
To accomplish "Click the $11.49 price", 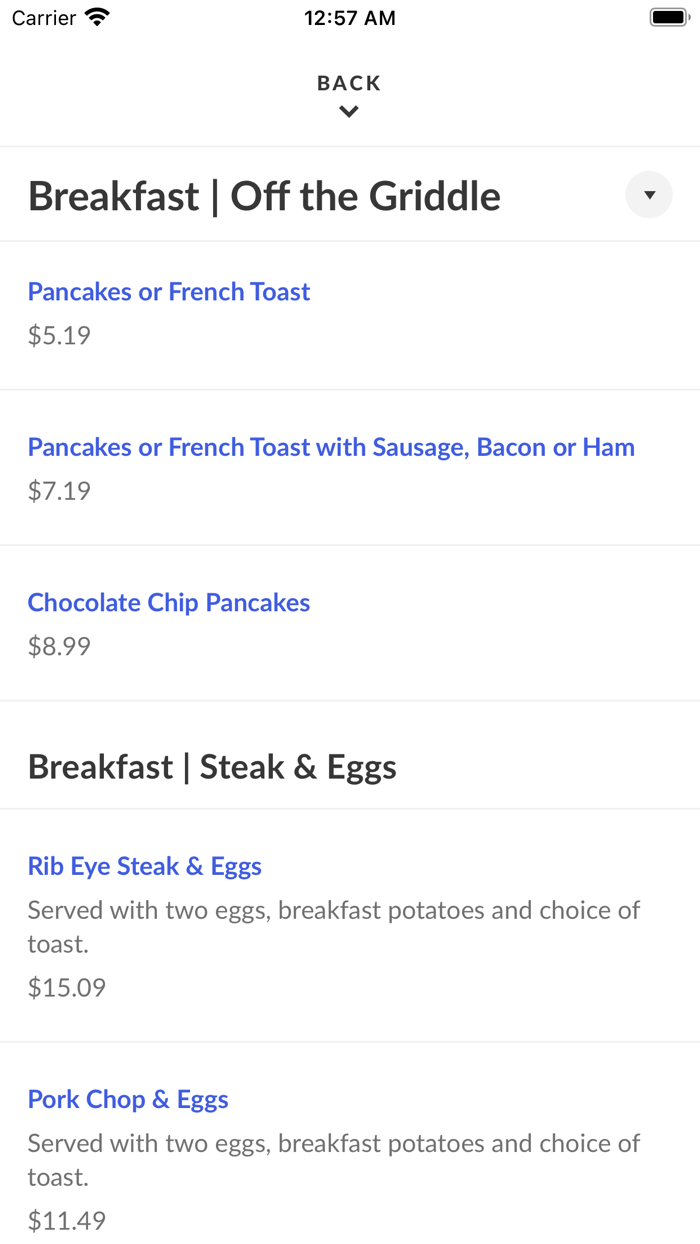I will pos(67,1221).
